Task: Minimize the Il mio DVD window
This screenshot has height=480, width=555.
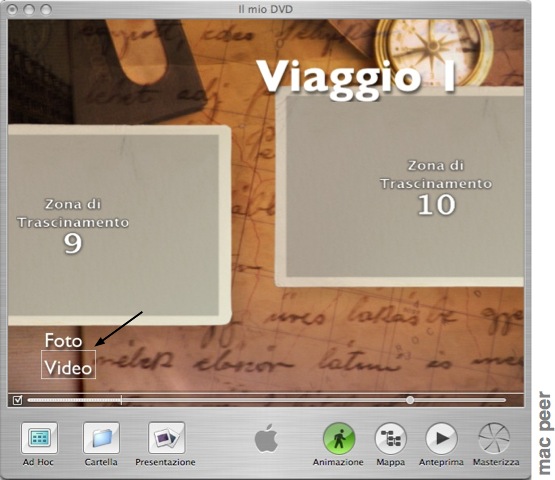Action: tap(29, 10)
